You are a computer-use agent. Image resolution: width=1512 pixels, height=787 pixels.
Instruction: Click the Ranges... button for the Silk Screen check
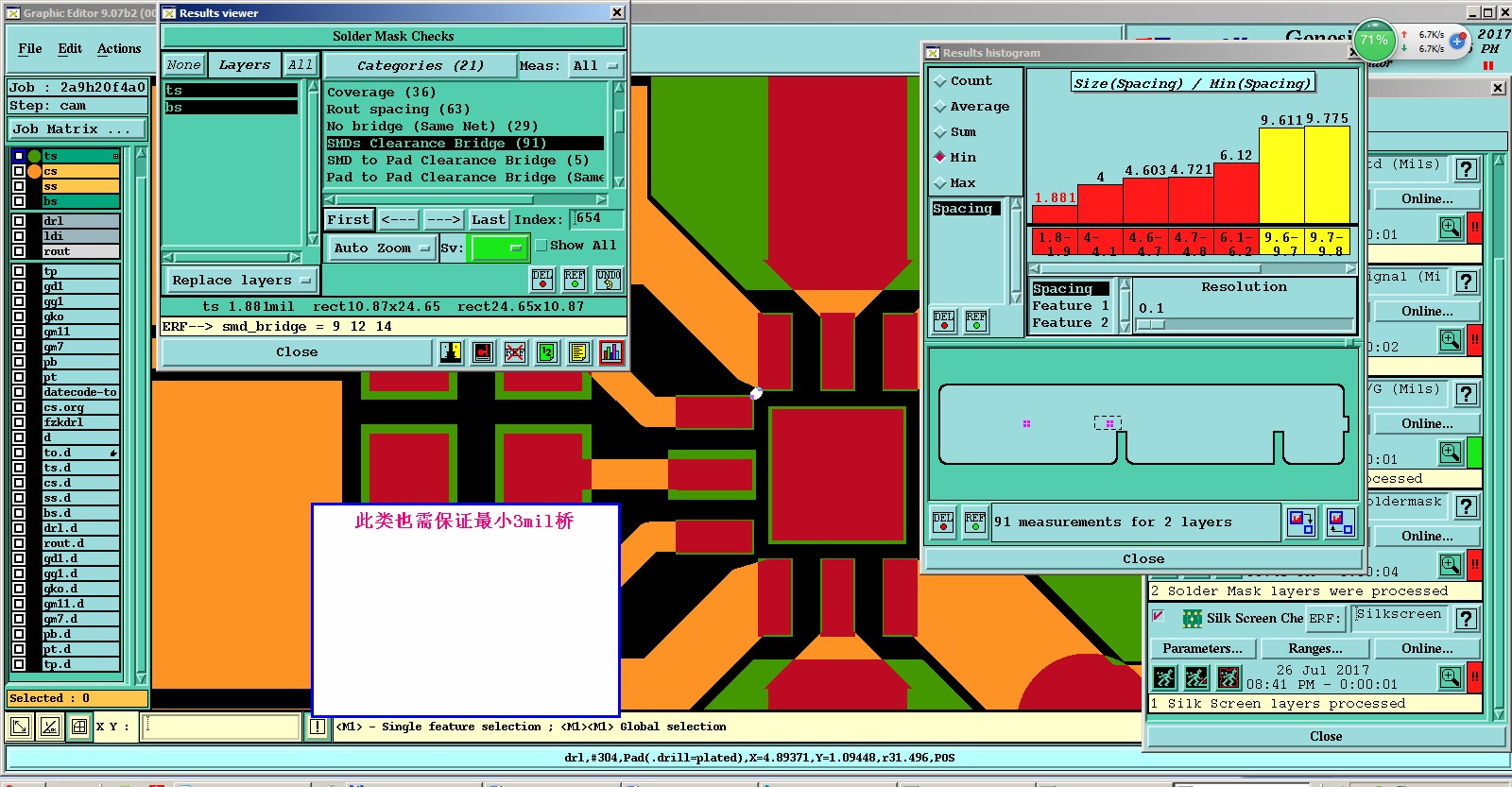(1315, 648)
